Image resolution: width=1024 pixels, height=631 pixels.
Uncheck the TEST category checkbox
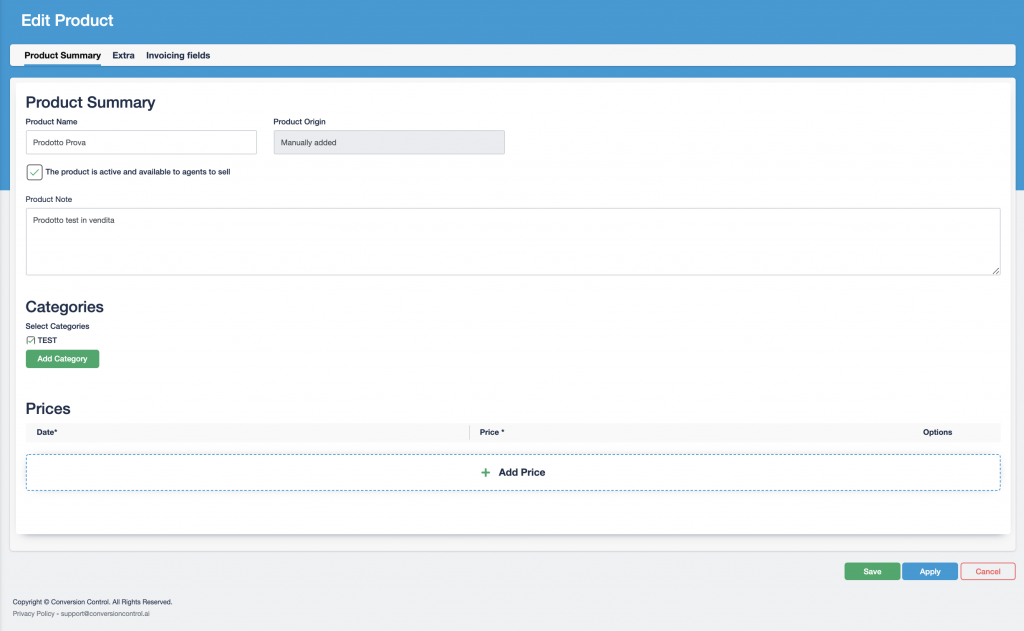coord(31,341)
